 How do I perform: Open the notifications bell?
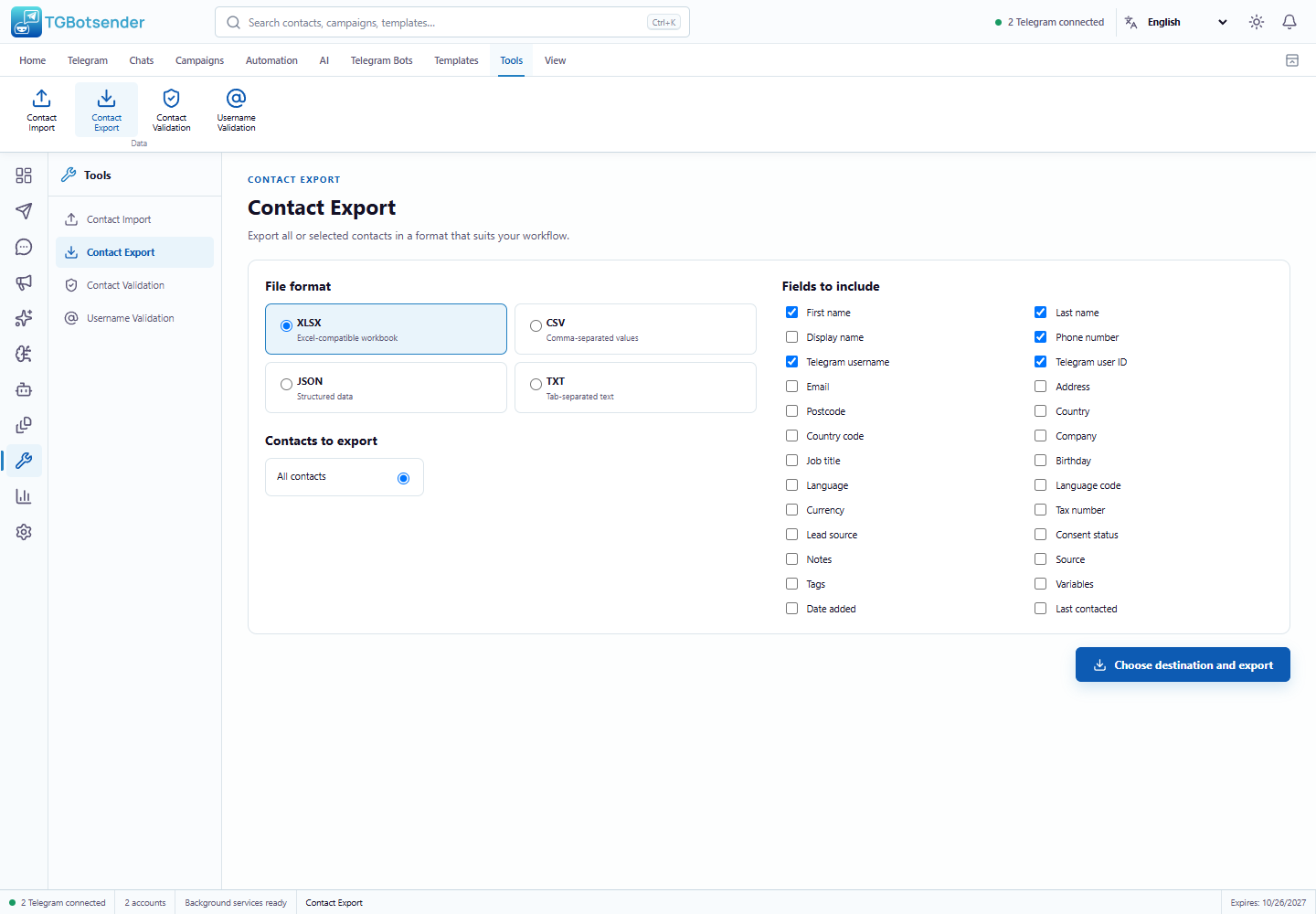coord(1289,22)
